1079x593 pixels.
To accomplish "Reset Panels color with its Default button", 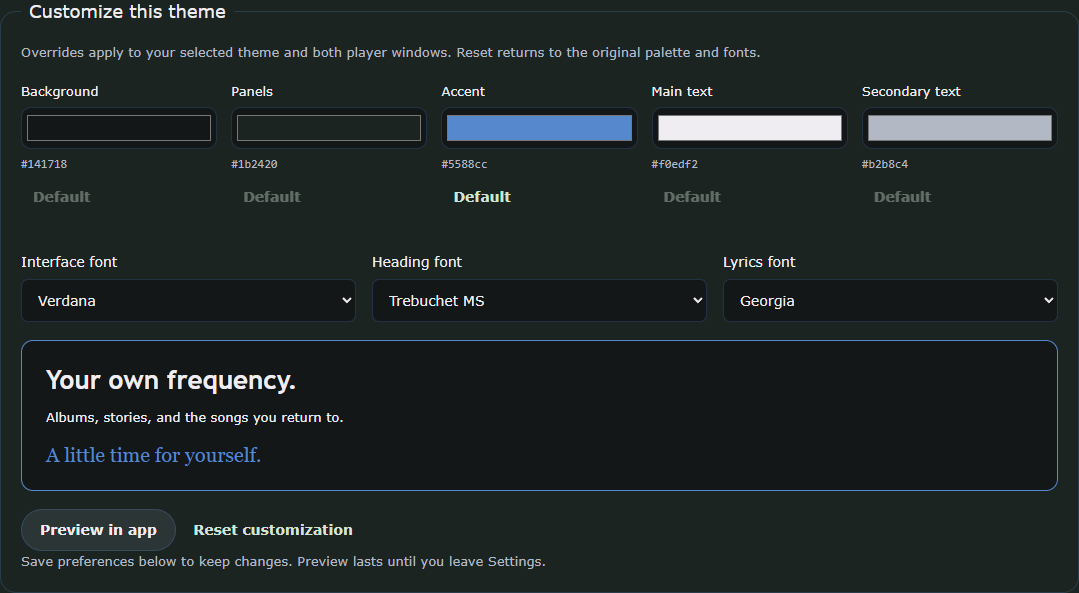I will pyautogui.click(x=272, y=197).
